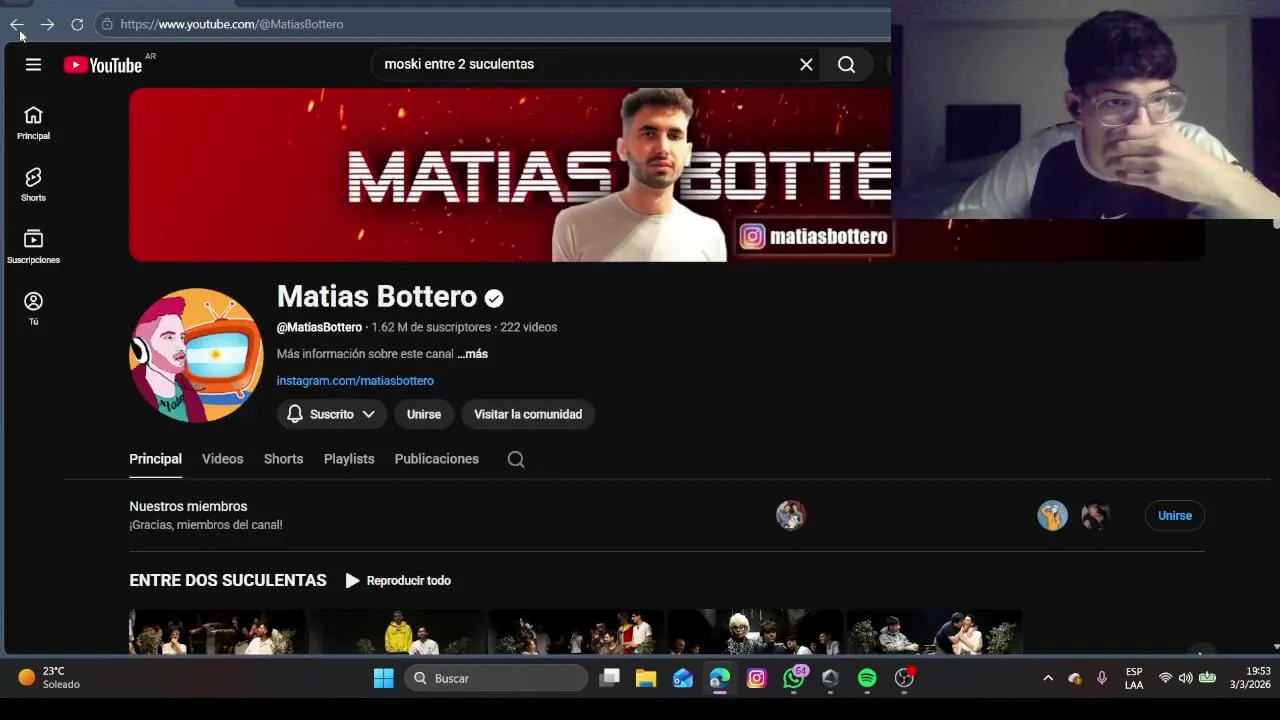Open WhatsApp from the taskbar
The image size is (1280, 720).
point(794,678)
